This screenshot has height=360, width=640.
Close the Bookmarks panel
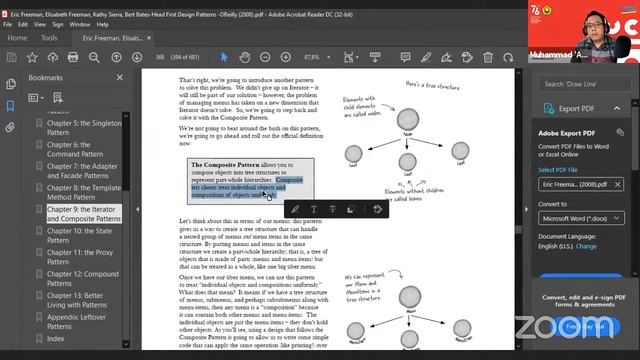(x=120, y=77)
